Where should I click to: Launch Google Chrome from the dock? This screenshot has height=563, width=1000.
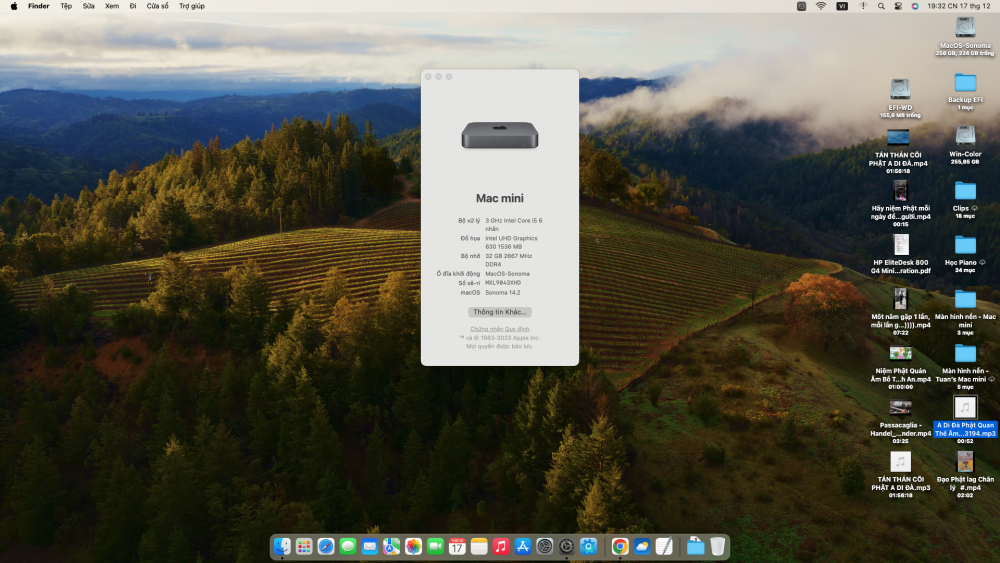coord(620,546)
